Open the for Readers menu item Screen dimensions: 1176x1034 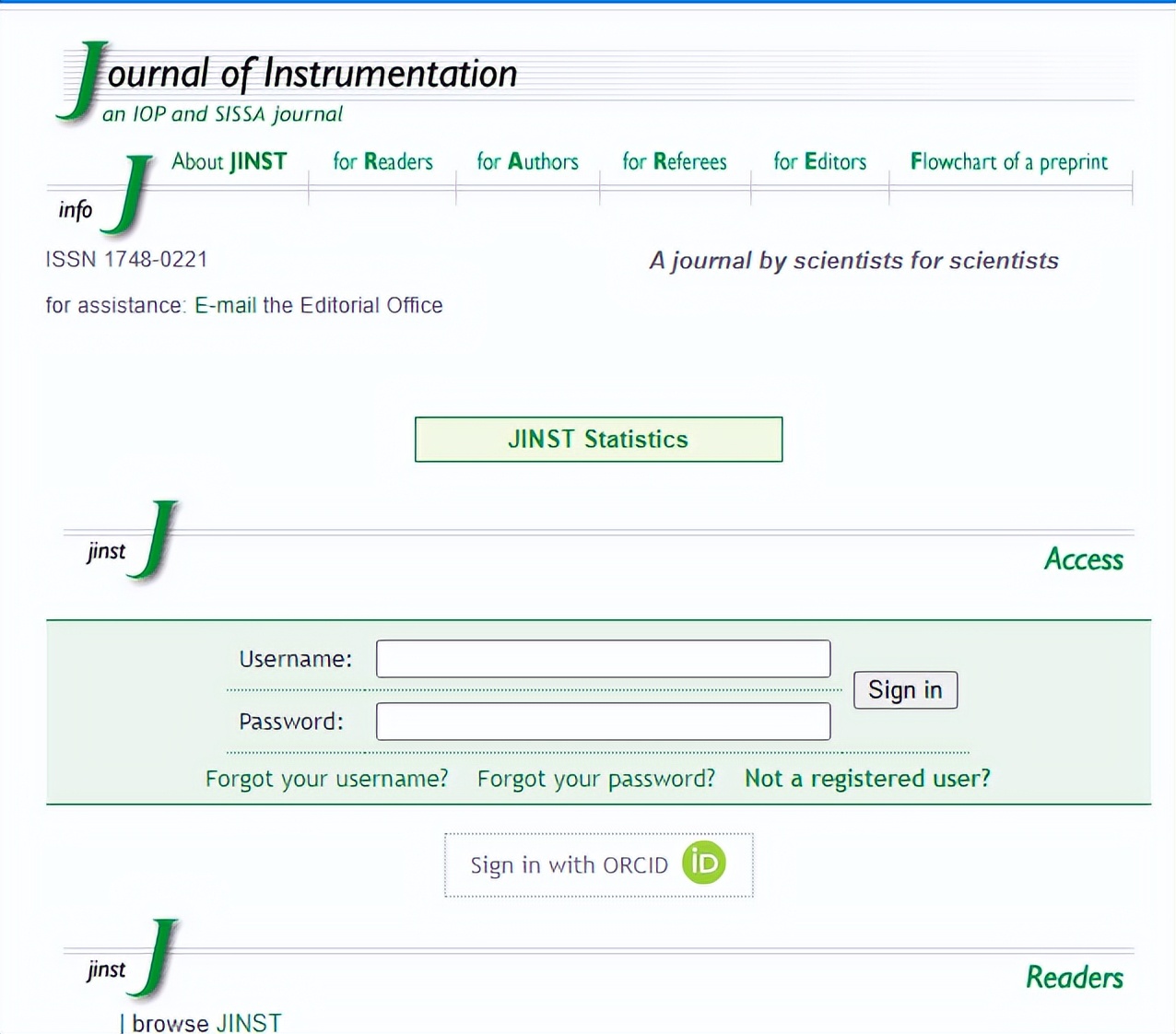tap(382, 162)
